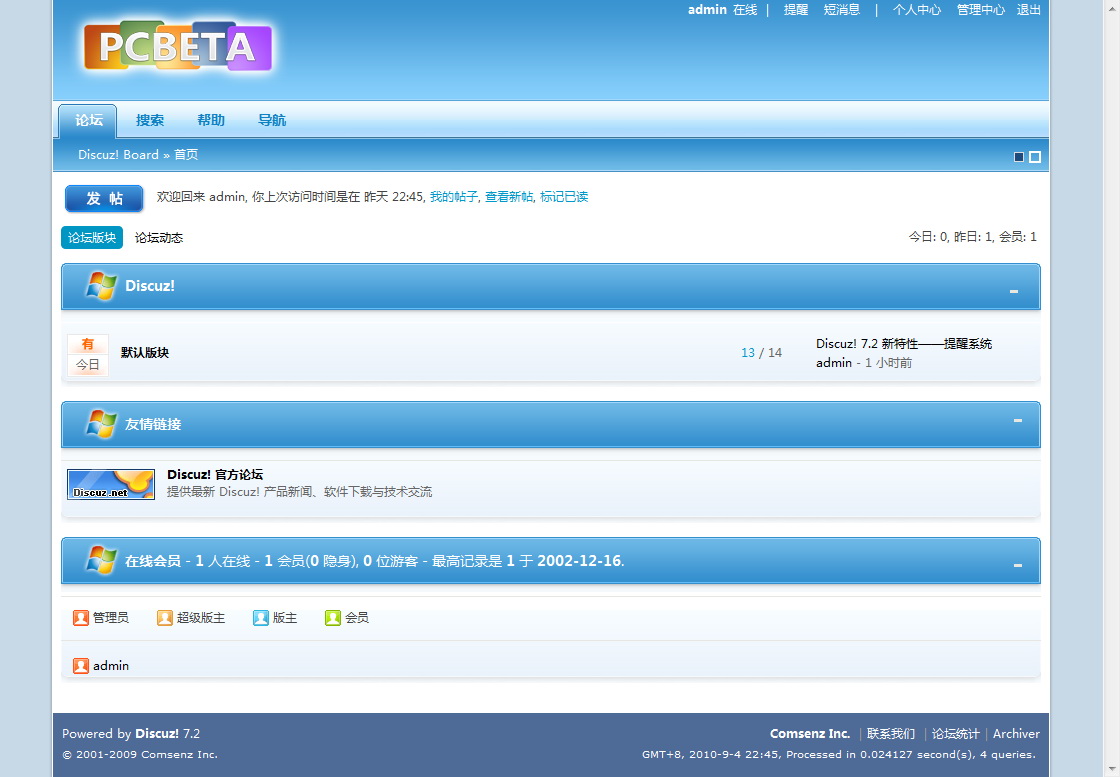1120x777 pixels.
Task: Go to 个人中心
Action: (x=917, y=9)
